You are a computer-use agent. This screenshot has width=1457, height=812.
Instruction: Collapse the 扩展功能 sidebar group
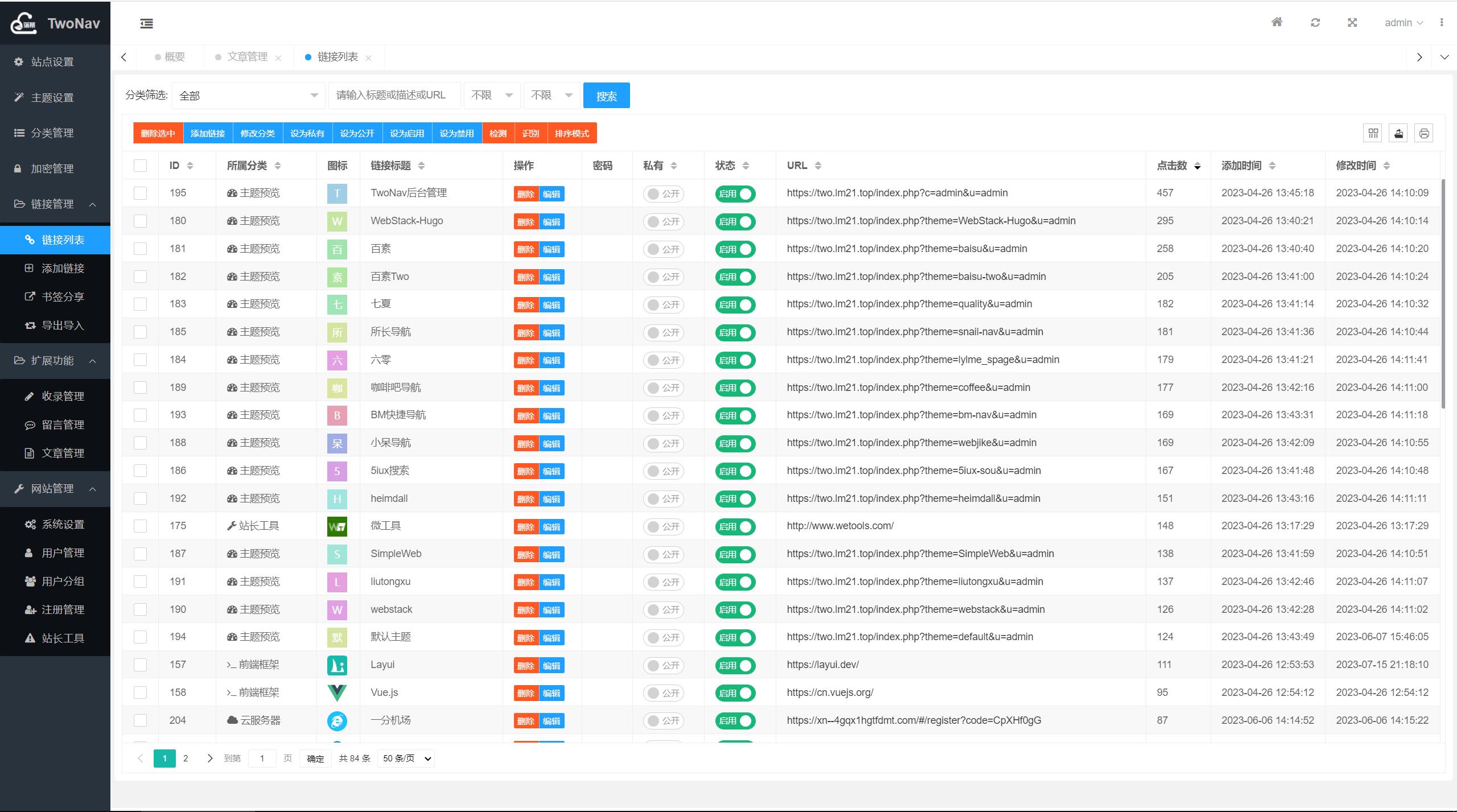pos(55,361)
